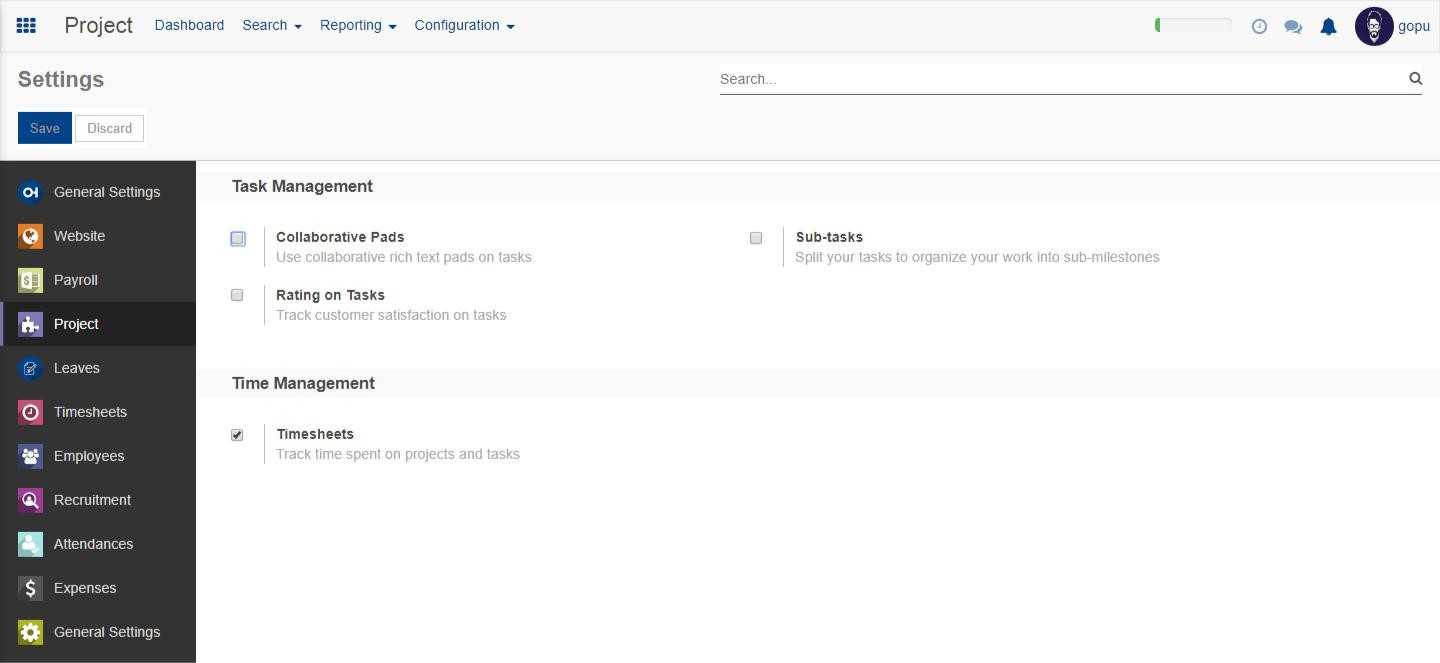Click the activities clock icon

(1259, 27)
